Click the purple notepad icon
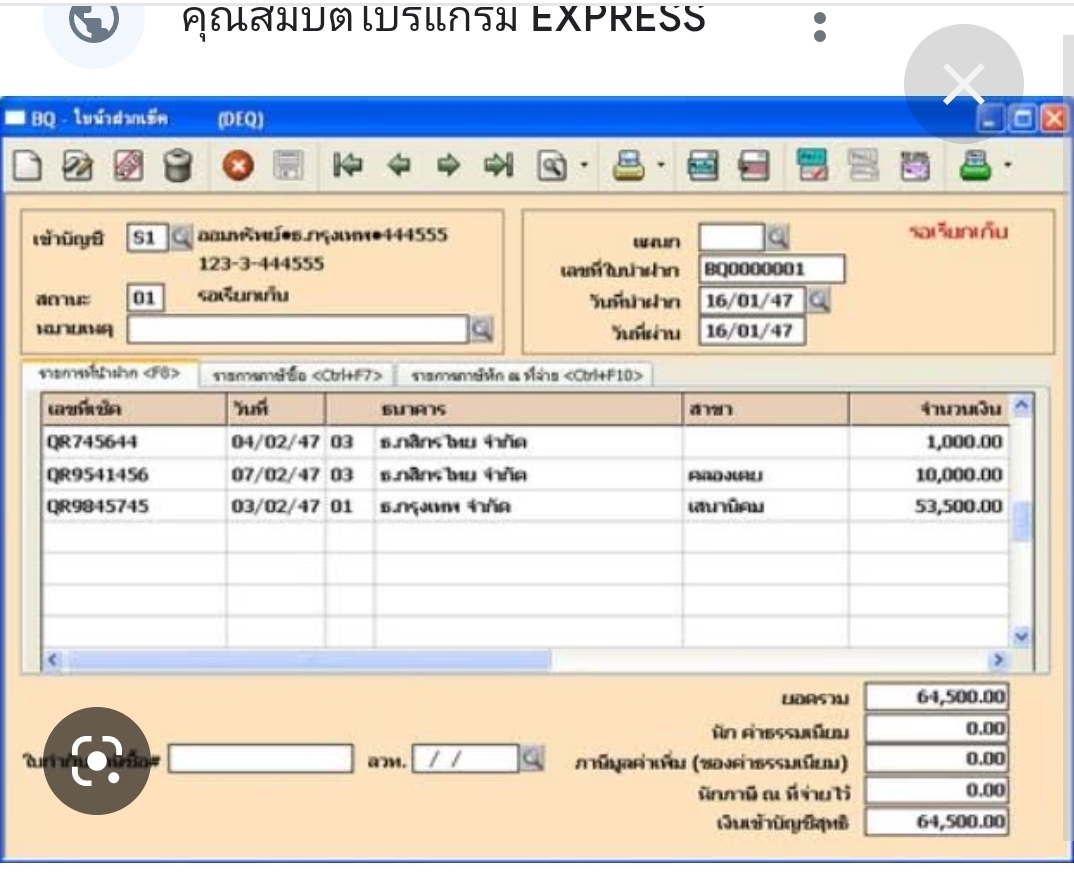1074x891 pixels. 914,166
